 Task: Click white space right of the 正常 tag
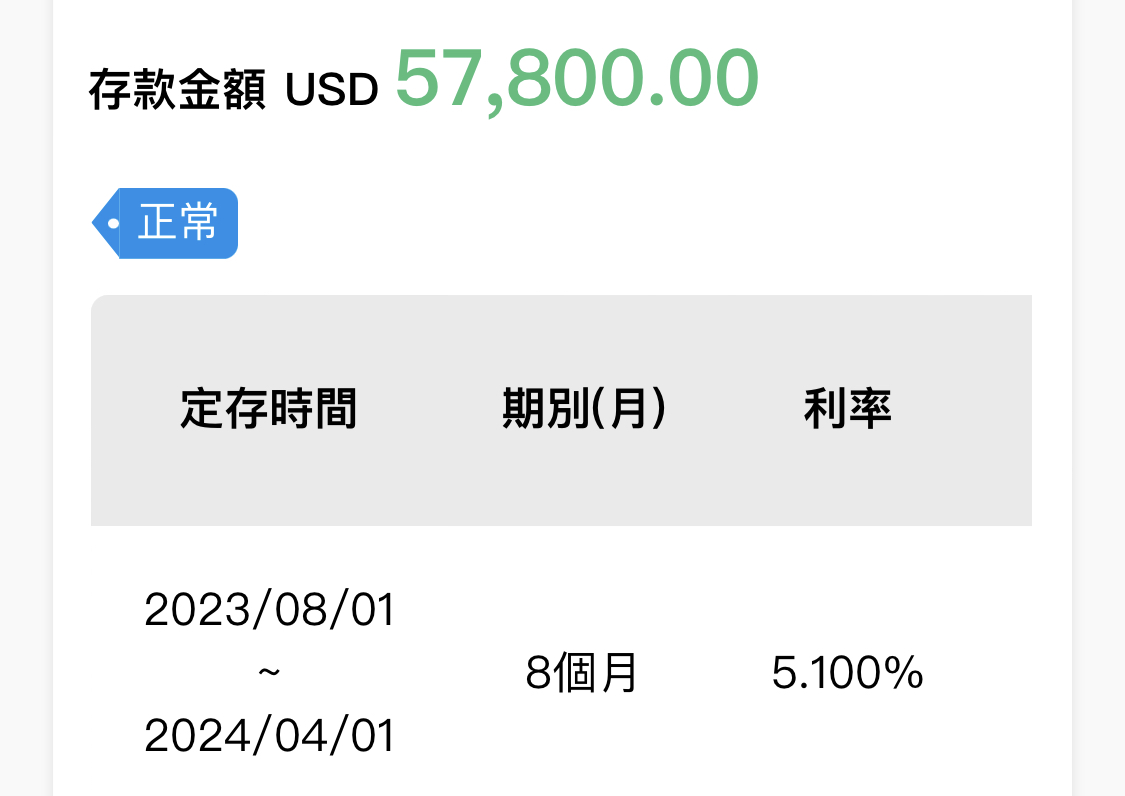[x=600, y=223]
